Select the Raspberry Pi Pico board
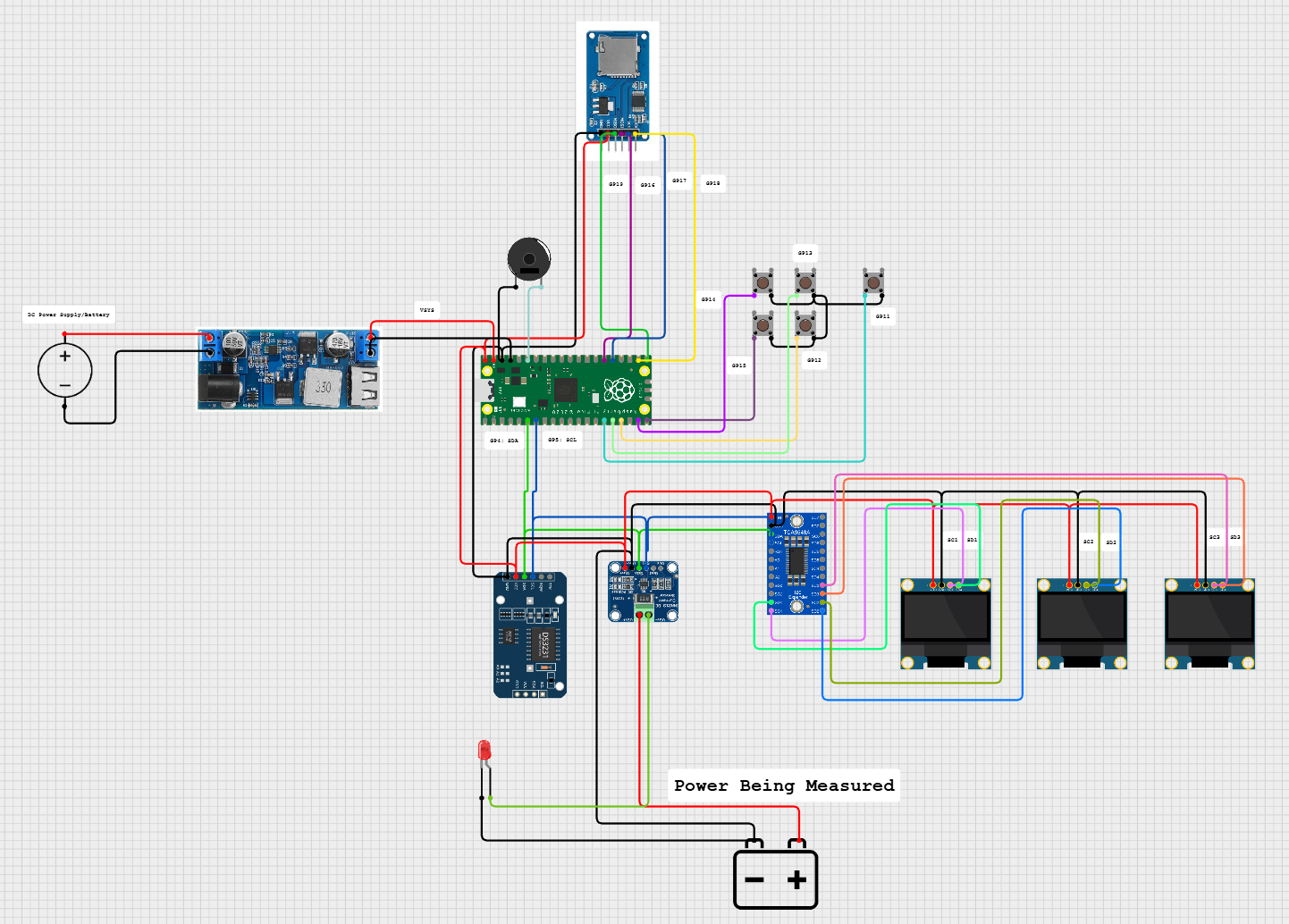Screen dimensions: 1289x924 click(x=567, y=391)
